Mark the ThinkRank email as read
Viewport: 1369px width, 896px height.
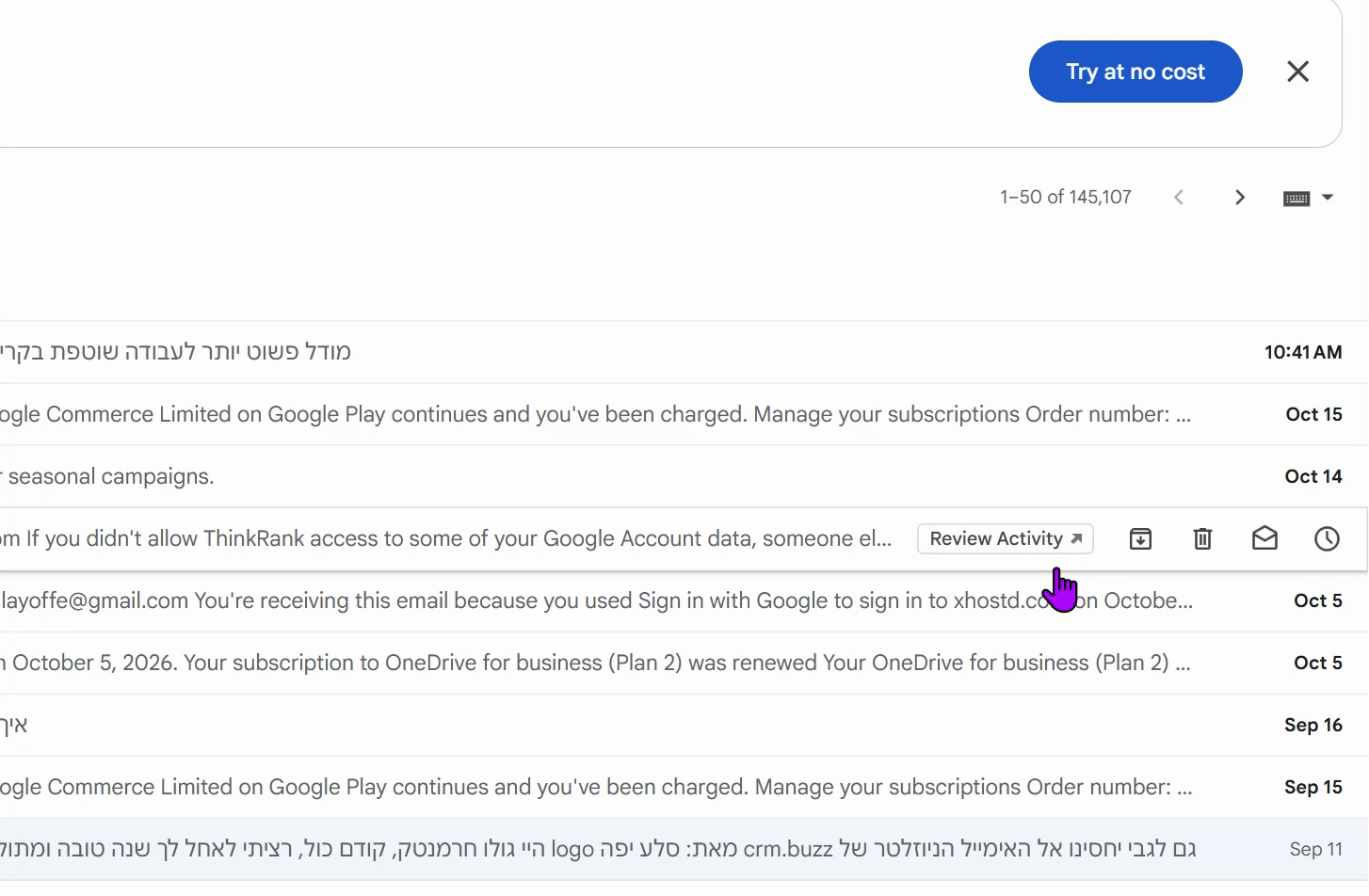pos(1264,538)
